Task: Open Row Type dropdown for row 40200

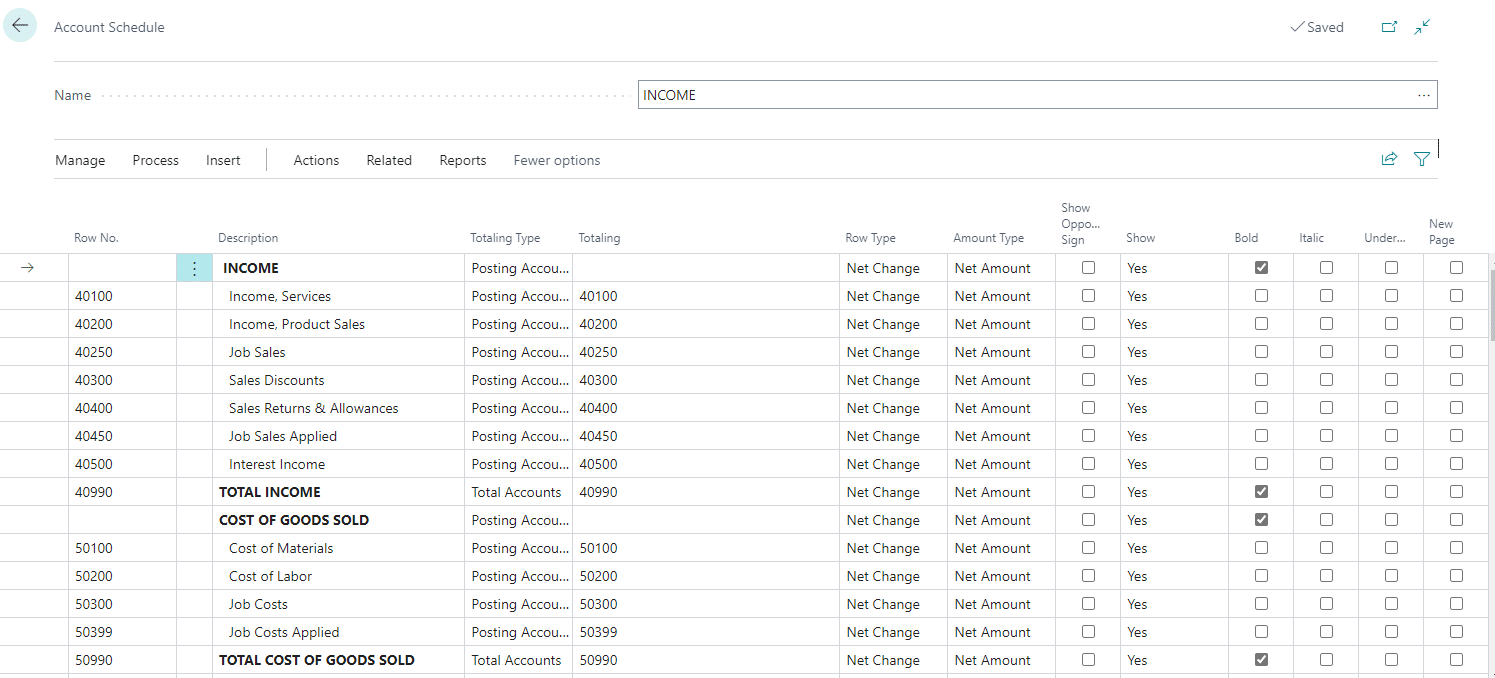Action: point(893,324)
